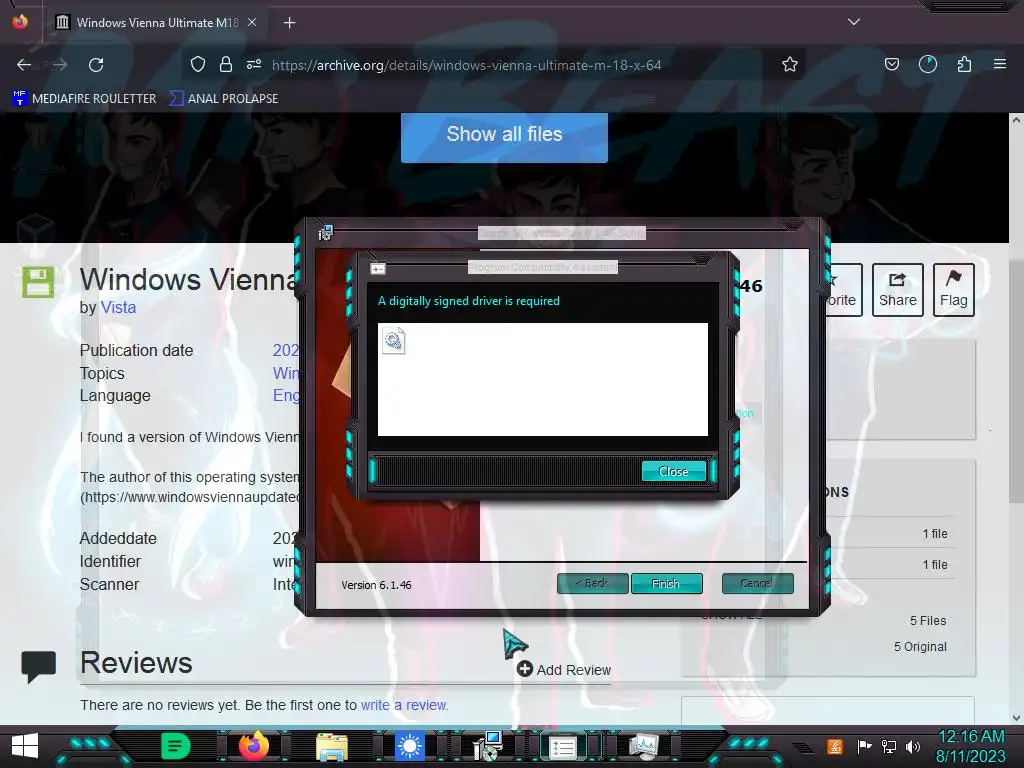Click the setup installer taskbar icon
The width and height of the screenshot is (1024, 768).
tap(488, 746)
